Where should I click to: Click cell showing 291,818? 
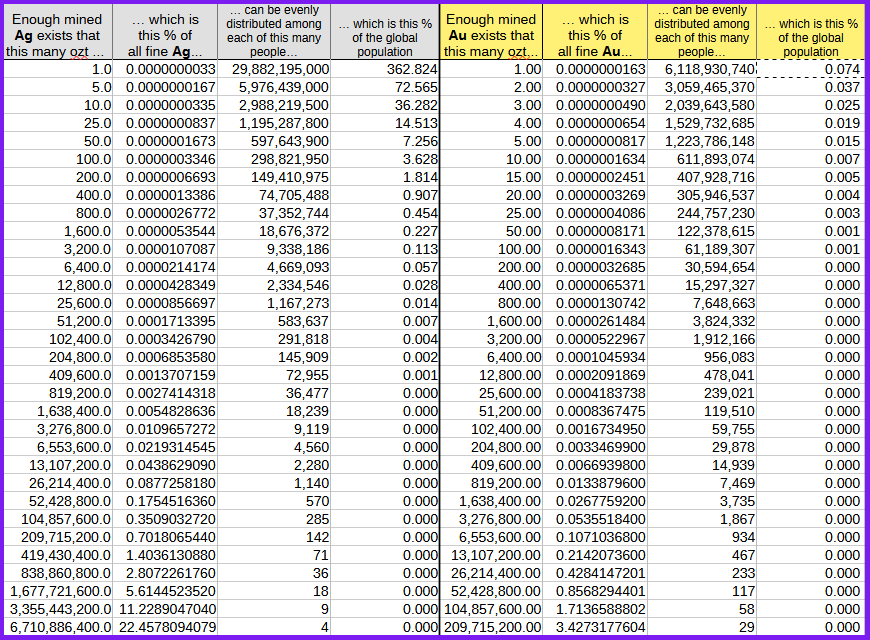274,339
